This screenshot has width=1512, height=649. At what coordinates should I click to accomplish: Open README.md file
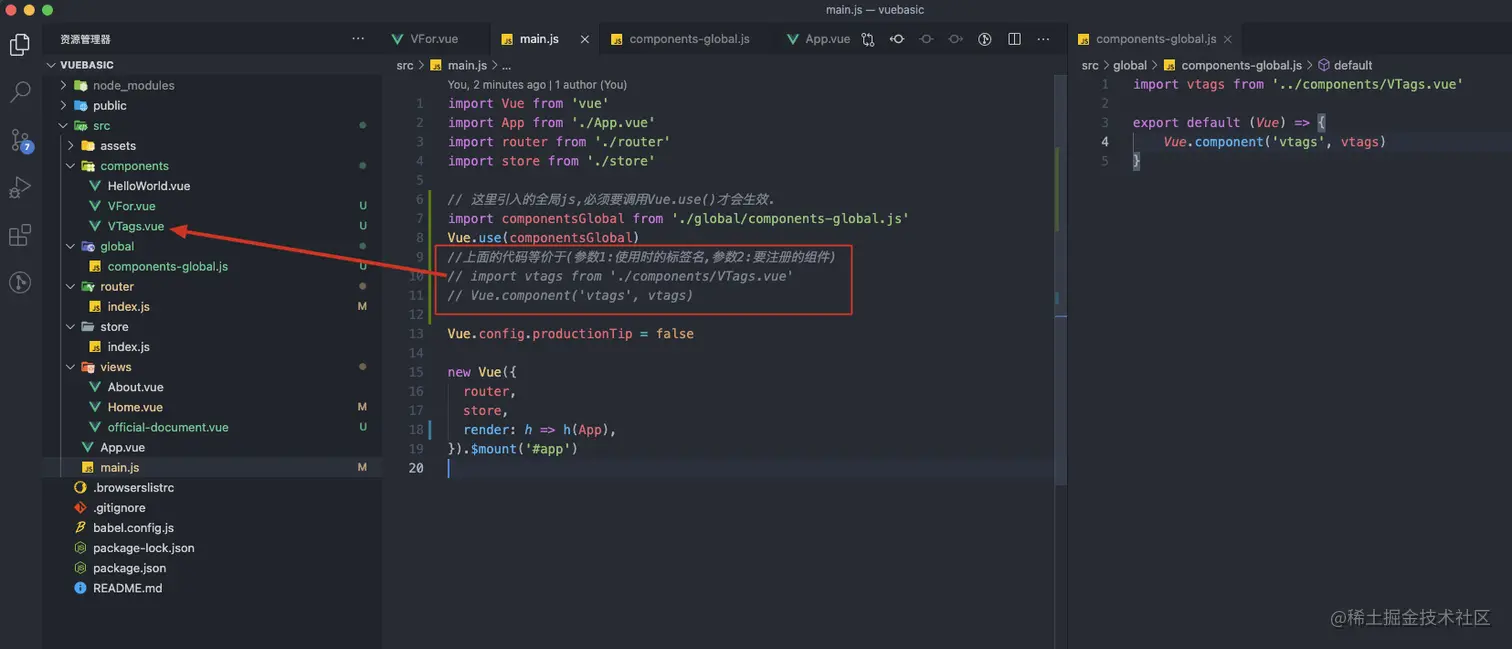128,588
